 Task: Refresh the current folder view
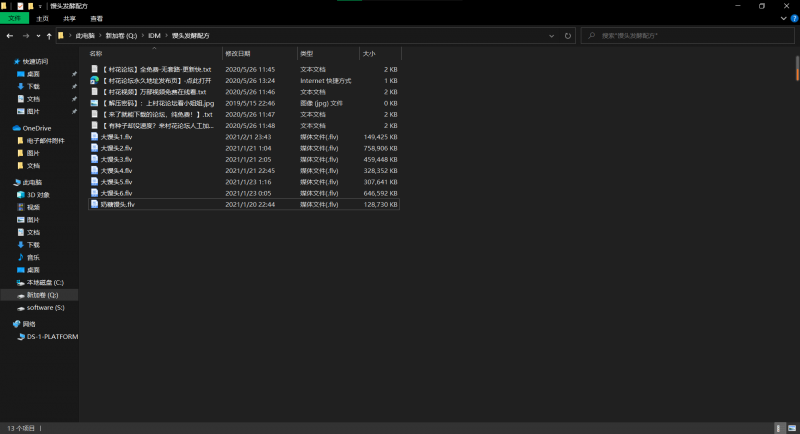568,36
